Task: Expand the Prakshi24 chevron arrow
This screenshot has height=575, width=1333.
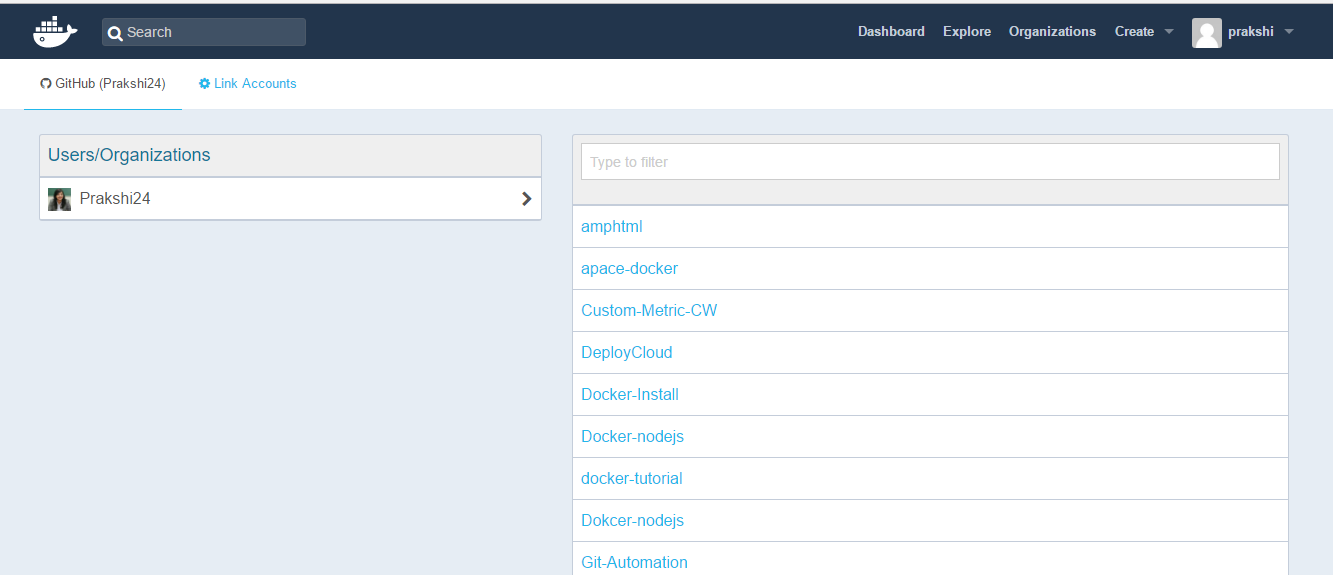Action: click(527, 199)
